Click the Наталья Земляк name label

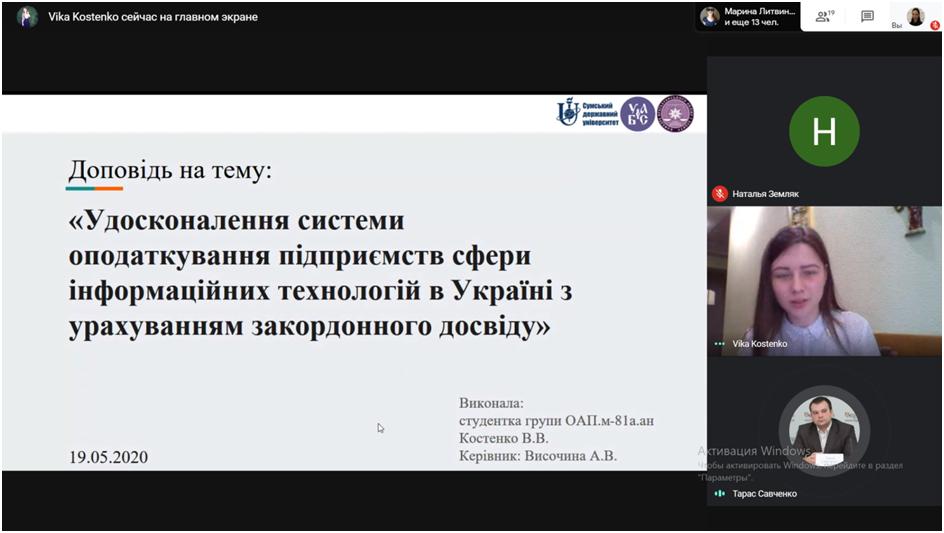click(x=765, y=193)
